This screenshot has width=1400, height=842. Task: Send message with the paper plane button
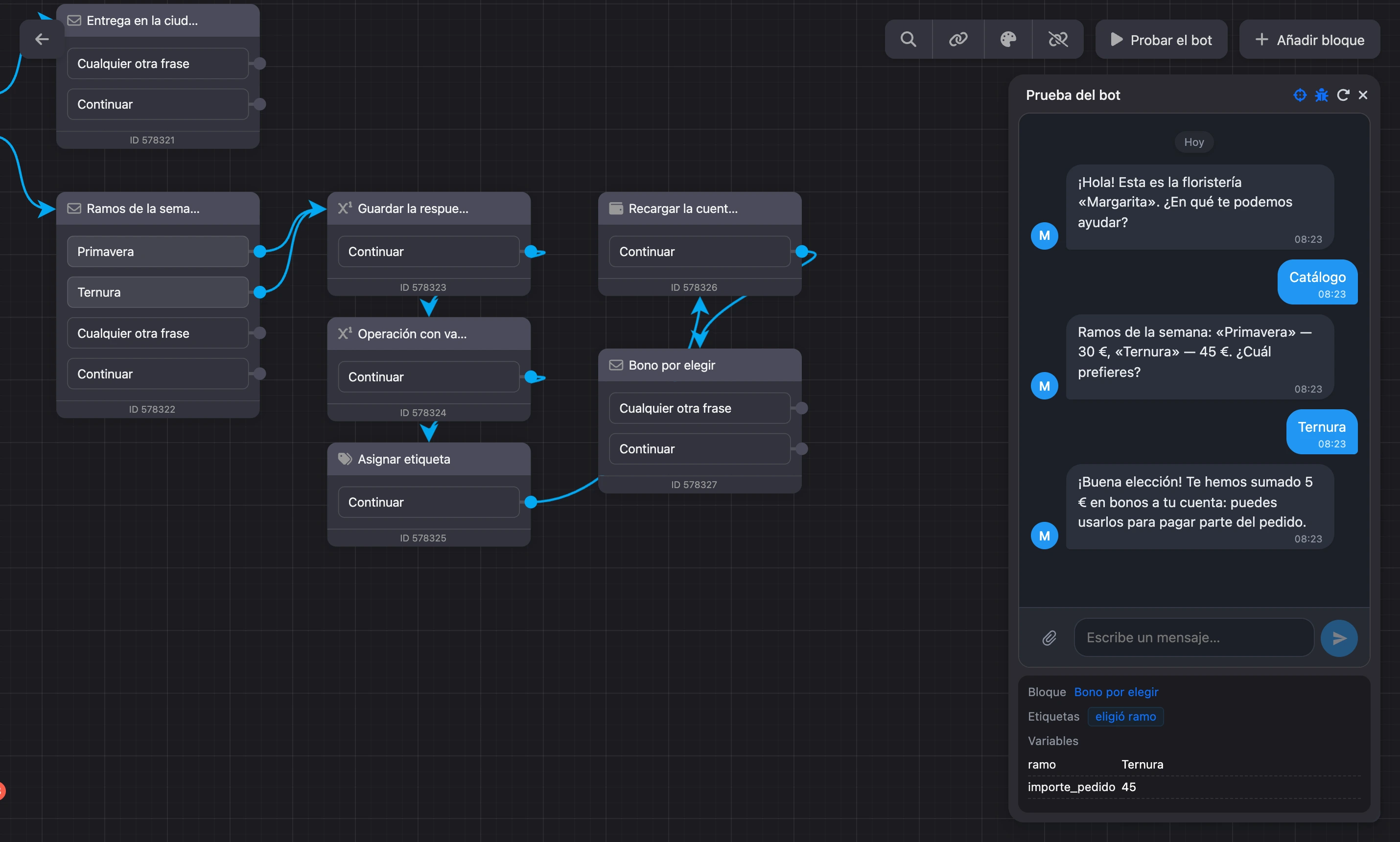pos(1339,638)
